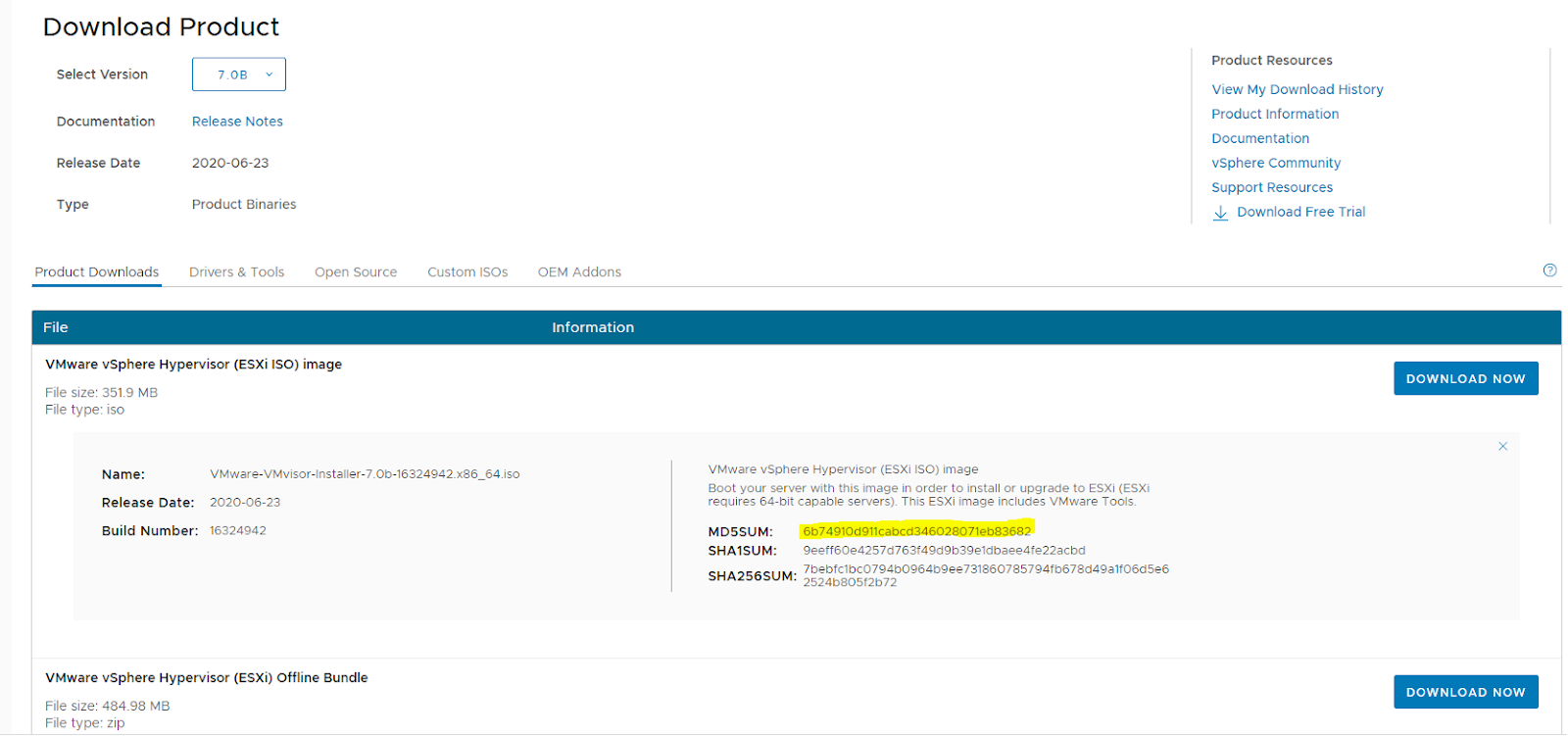Download the ESXi Offline Bundle now
Image resolution: width=1568 pixels, height=736 pixels.
tap(1465, 692)
